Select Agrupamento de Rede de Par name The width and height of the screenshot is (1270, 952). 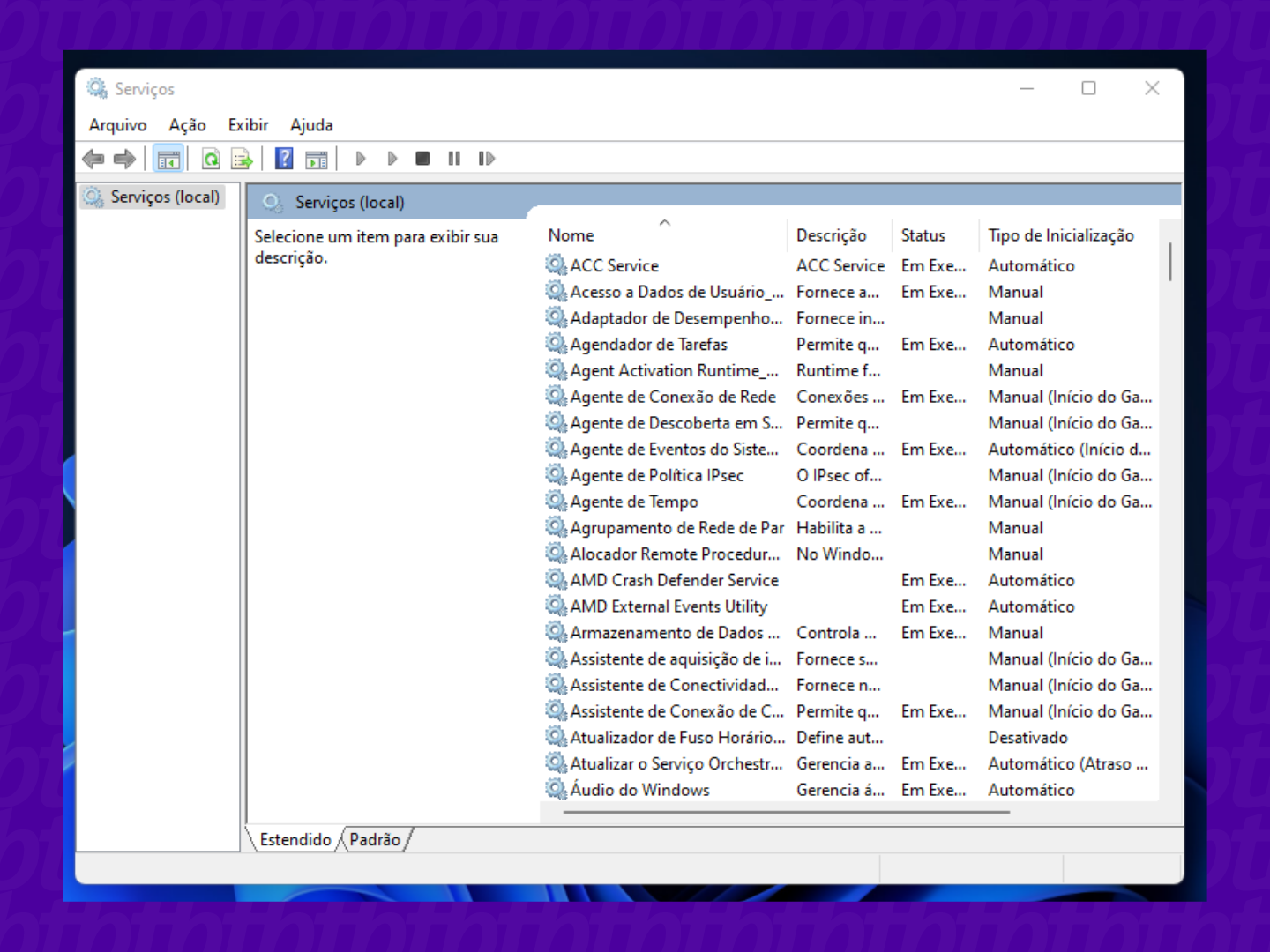click(676, 528)
